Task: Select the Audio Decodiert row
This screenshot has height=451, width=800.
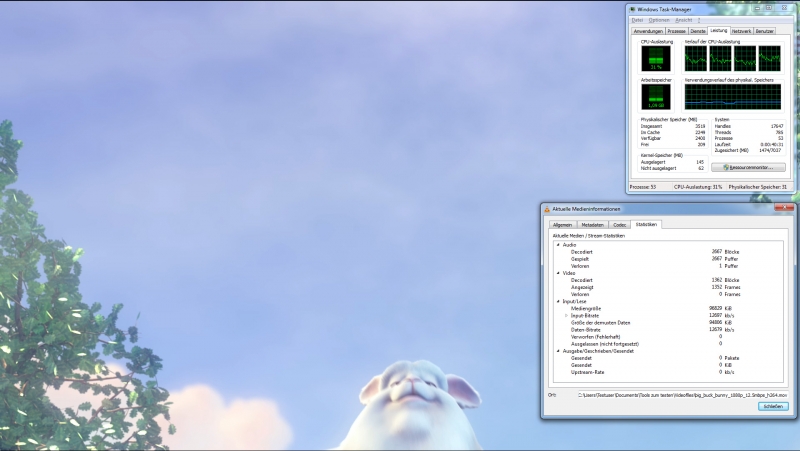Action: [668, 252]
